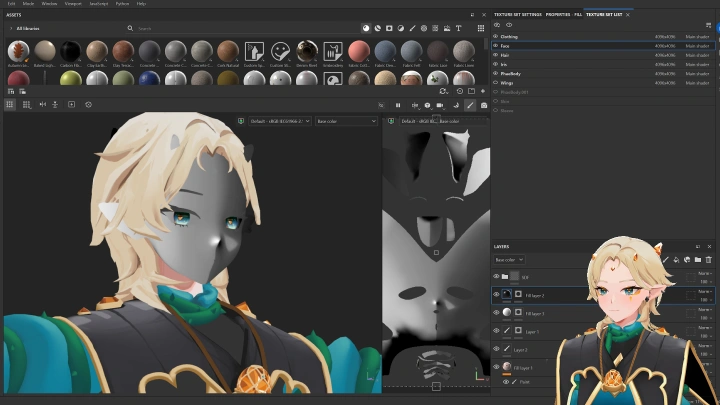Open the Python menu

[122, 3]
